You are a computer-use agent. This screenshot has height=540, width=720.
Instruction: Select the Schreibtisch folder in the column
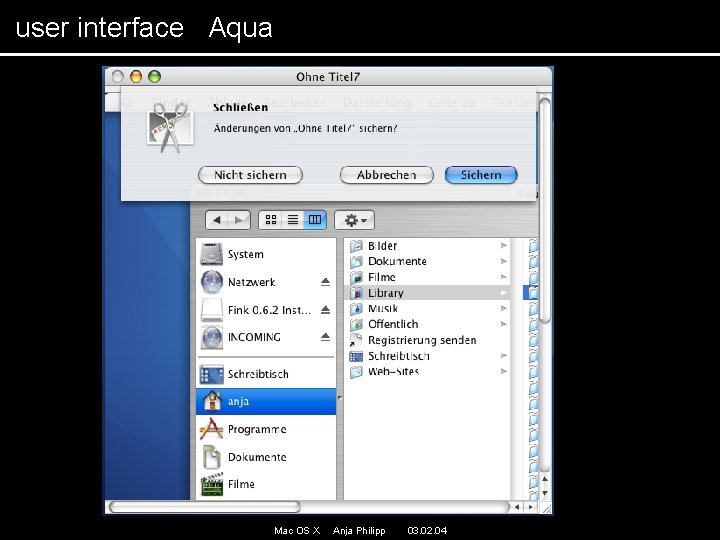[x=427, y=356]
